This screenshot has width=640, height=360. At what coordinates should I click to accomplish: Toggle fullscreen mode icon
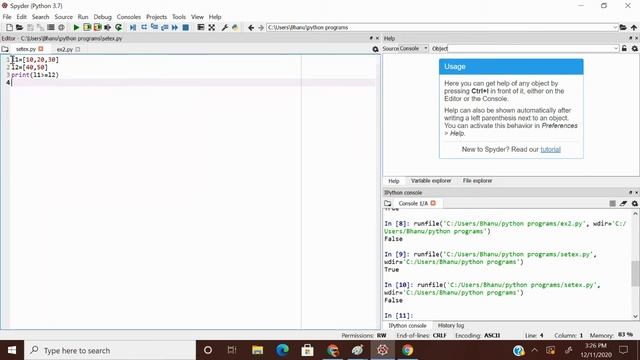(211, 27)
